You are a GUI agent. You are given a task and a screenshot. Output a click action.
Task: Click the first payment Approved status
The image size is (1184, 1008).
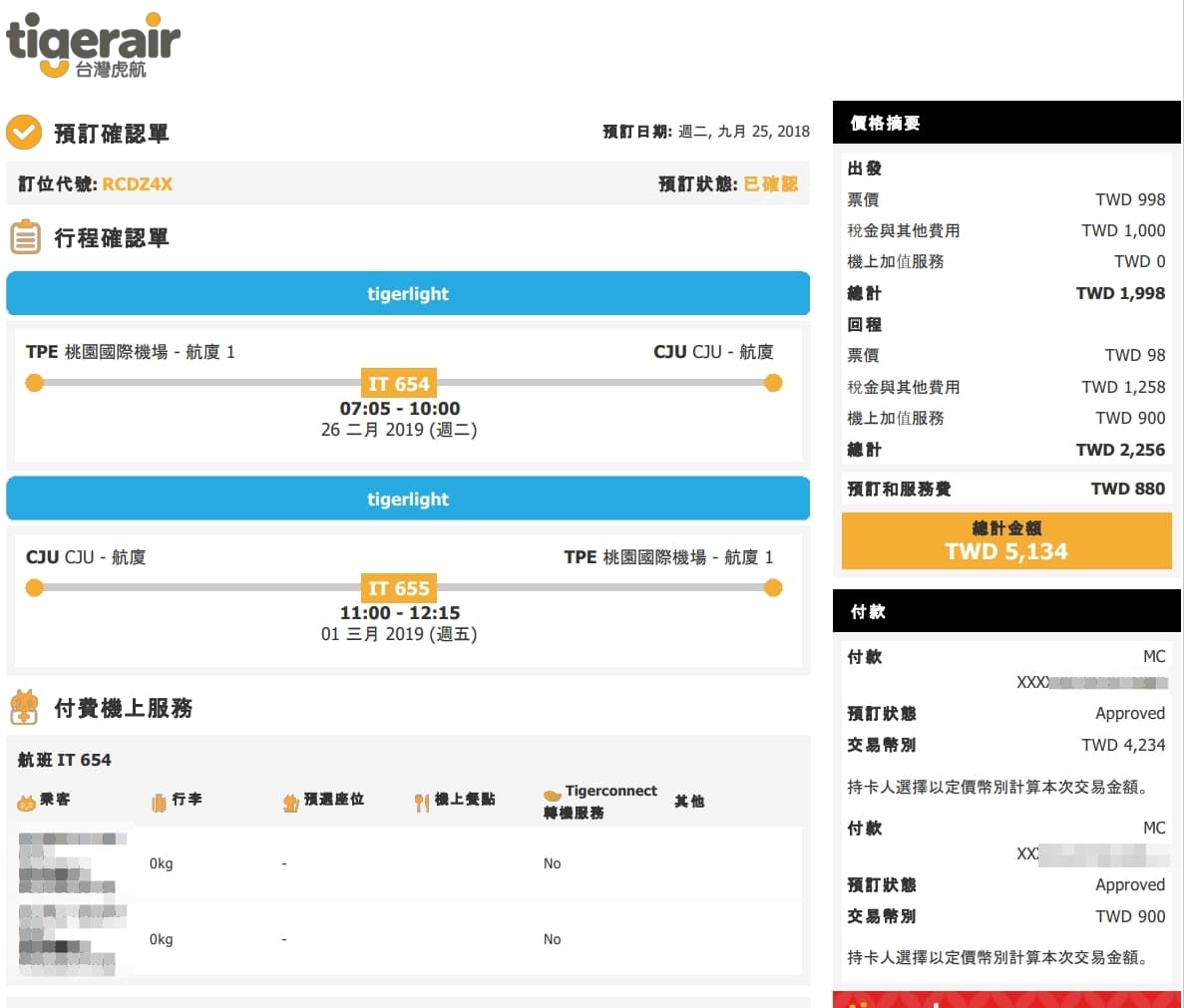pos(1130,713)
